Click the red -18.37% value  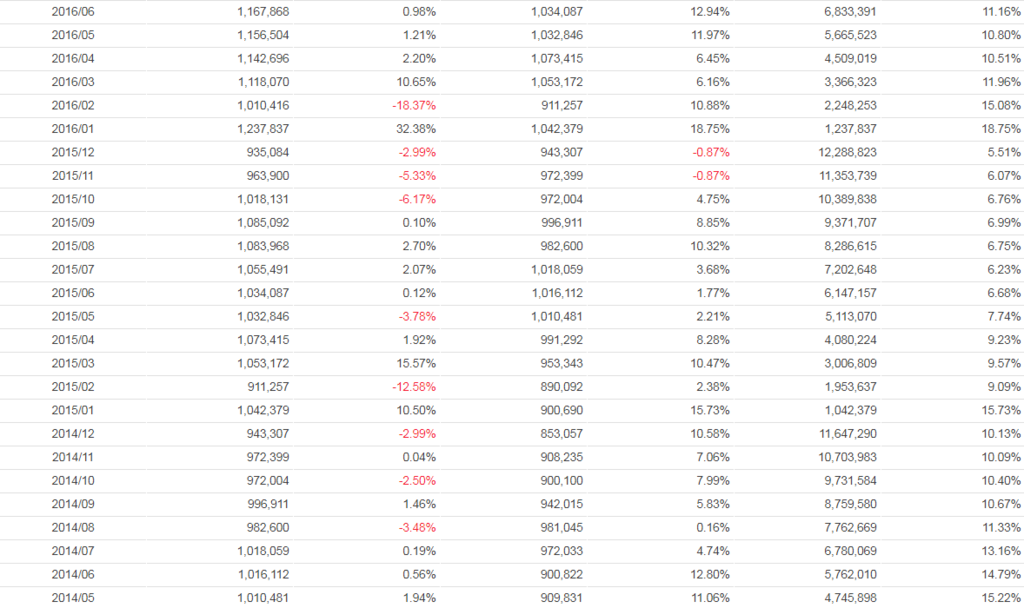tap(413, 105)
